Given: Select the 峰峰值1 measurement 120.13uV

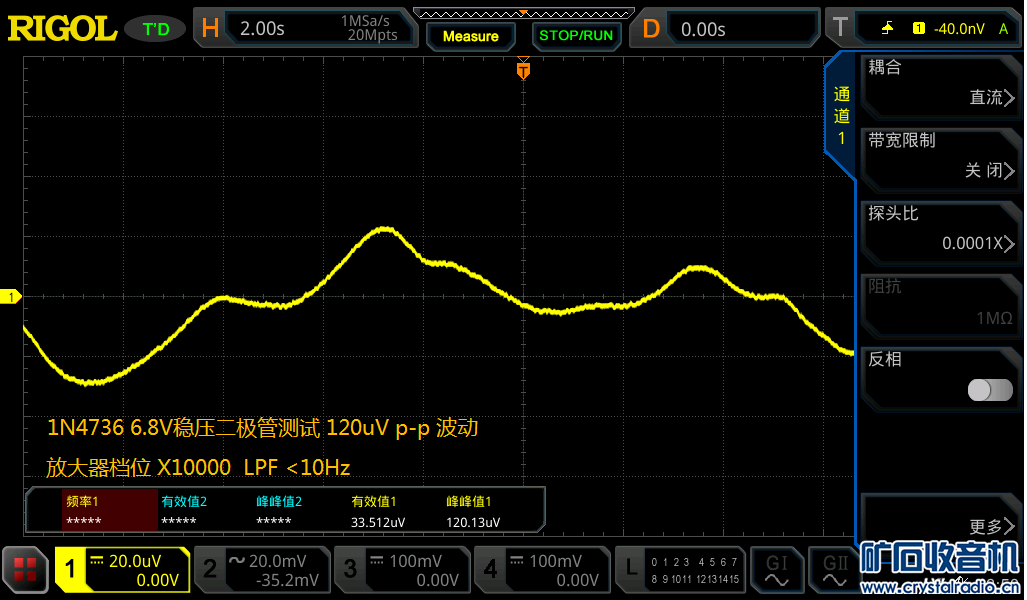Looking at the screenshot, I should 473,512.
